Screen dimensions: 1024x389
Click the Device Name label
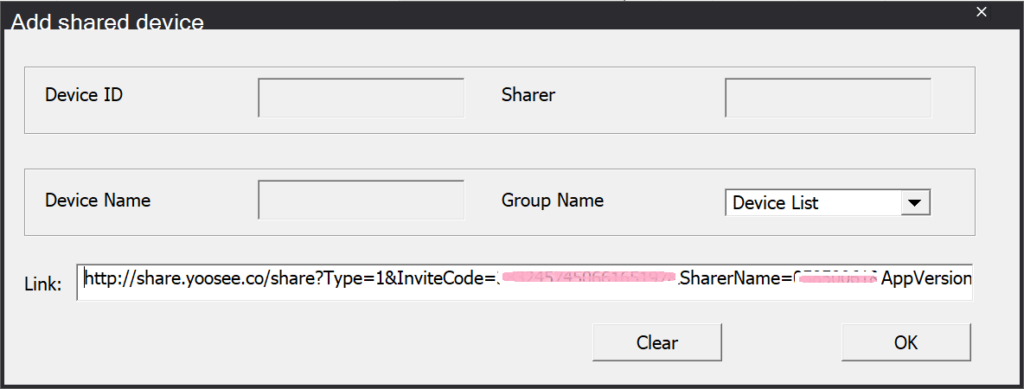pyautogui.click(x=98, y=200)
